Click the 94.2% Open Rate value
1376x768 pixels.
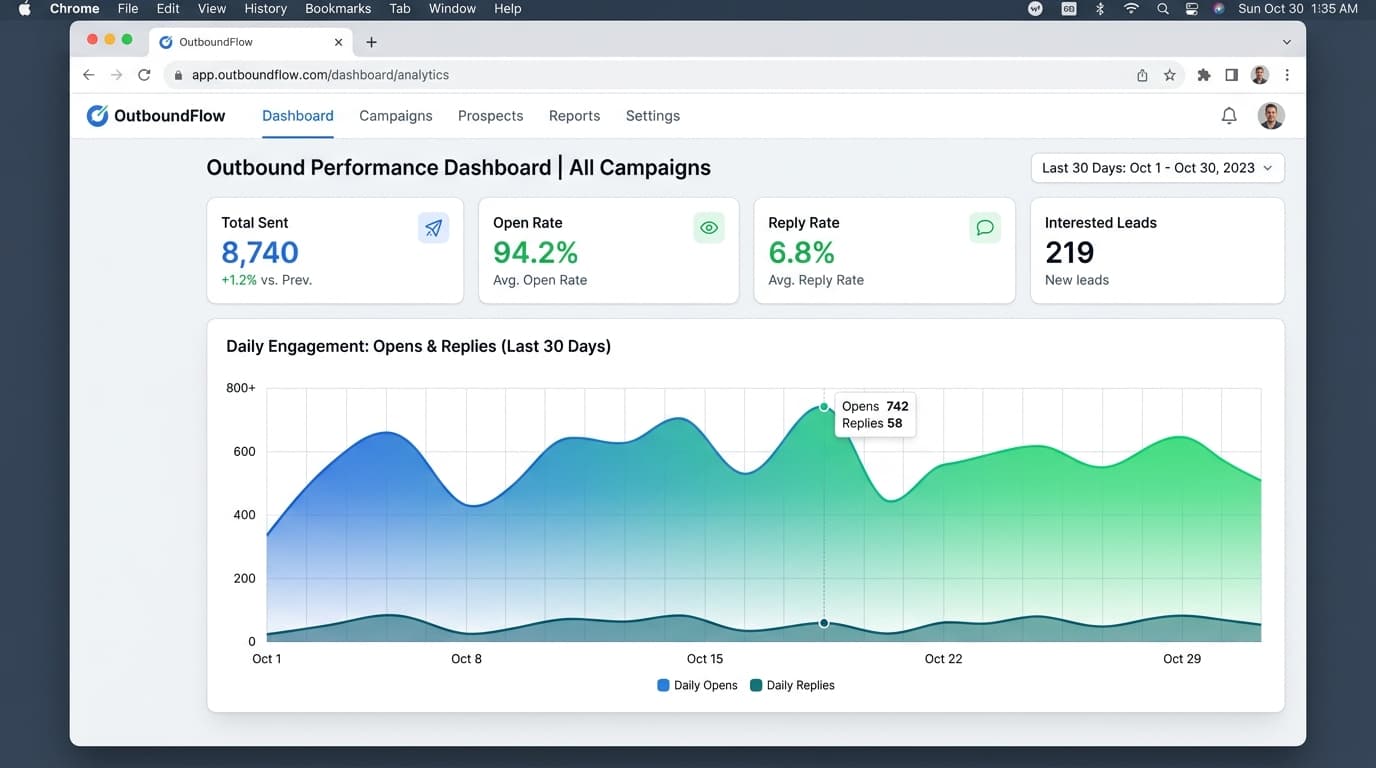(x=536, y=252)
